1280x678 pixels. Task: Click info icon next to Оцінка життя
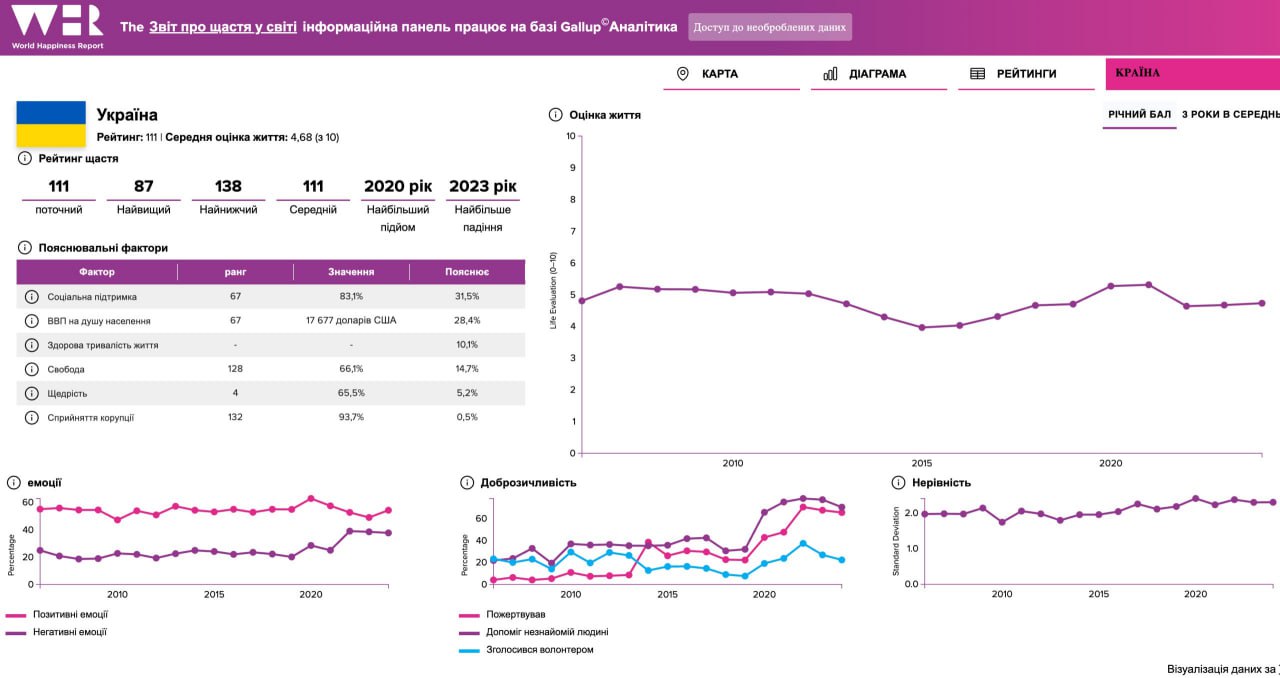(x=555, y=115)
